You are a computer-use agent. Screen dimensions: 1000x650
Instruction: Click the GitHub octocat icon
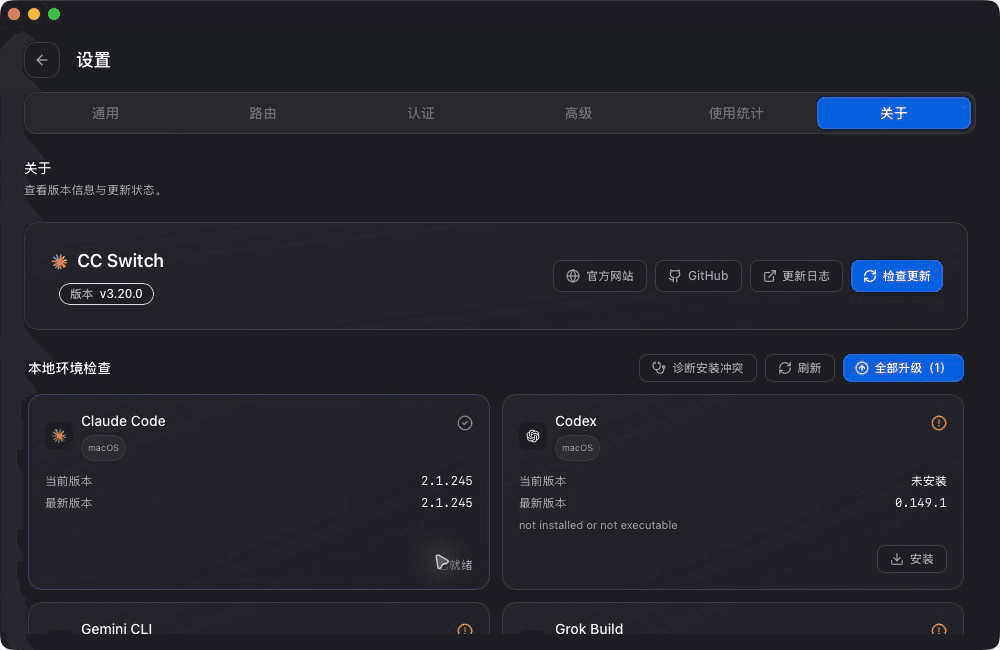[674, 276]
